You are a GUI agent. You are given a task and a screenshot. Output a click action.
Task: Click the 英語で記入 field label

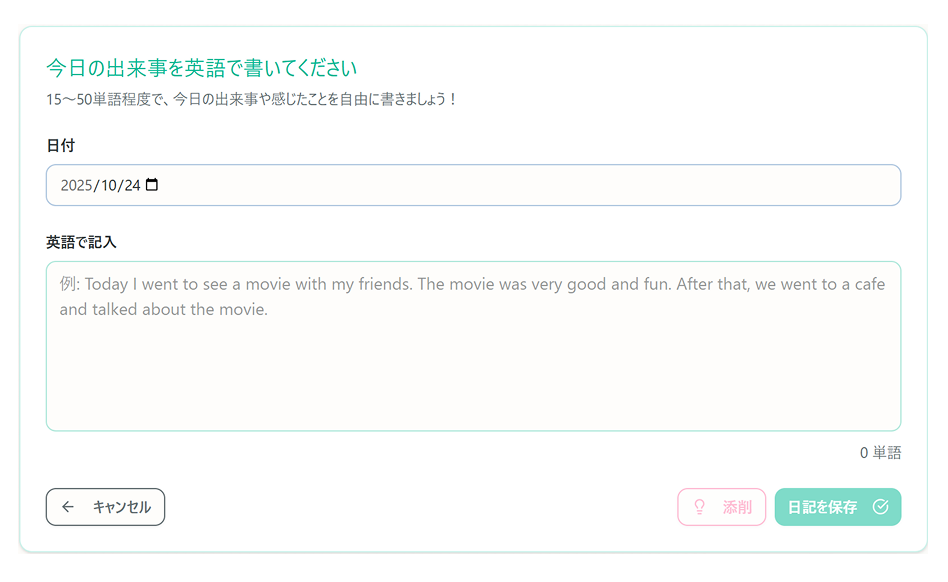click(x=81, y=242)
